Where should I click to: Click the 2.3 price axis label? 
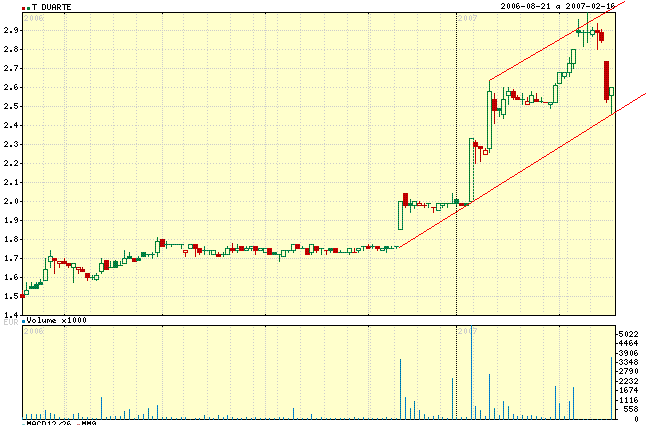[x=10, y=144]
